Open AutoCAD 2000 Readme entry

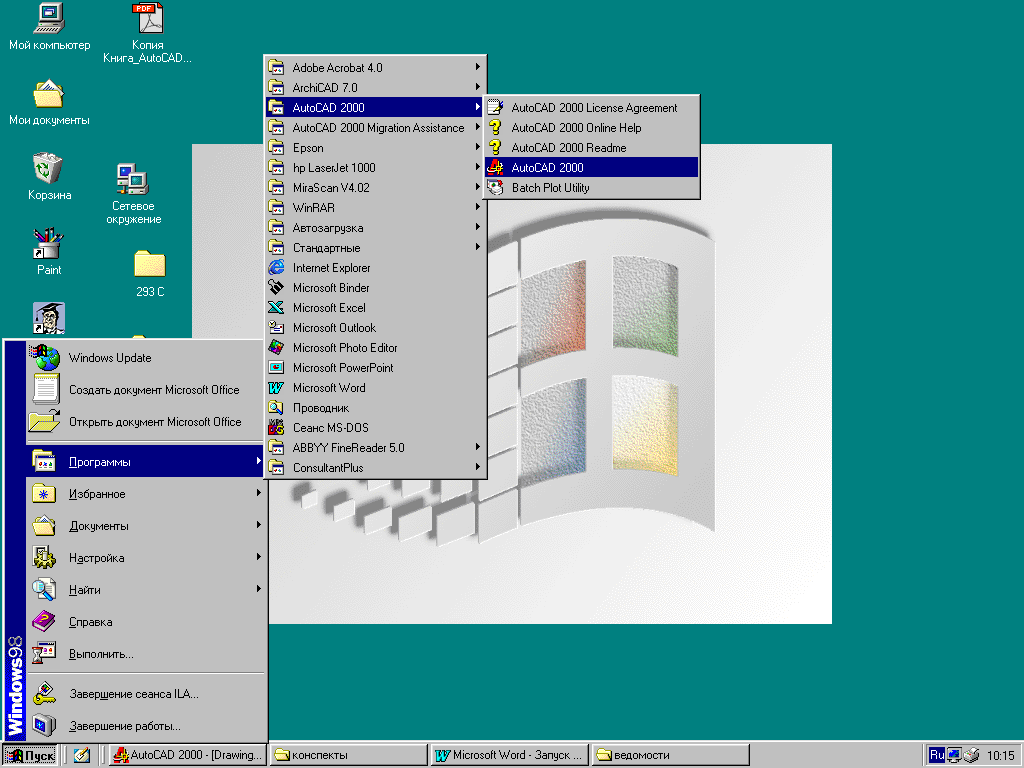[x=592, y=148]
